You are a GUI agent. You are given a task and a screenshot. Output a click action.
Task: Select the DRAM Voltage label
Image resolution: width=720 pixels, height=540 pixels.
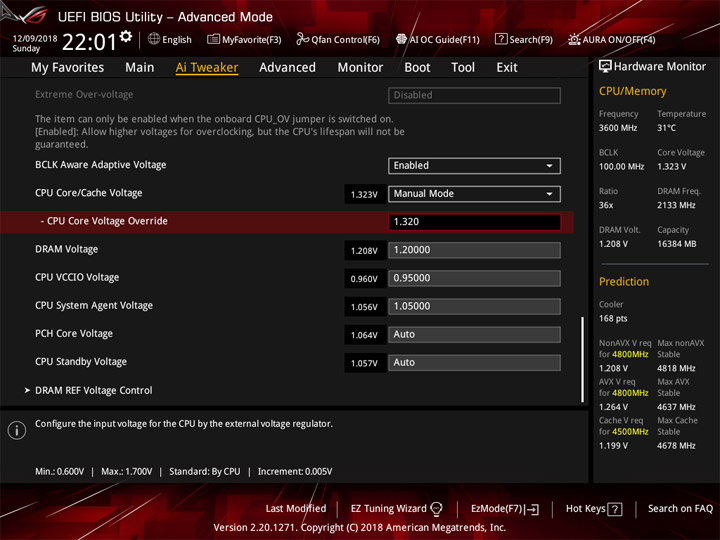(x=67, y=249)
